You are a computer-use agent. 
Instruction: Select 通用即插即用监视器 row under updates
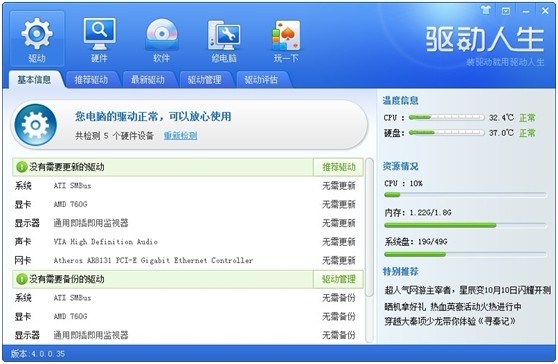point(188,223)
